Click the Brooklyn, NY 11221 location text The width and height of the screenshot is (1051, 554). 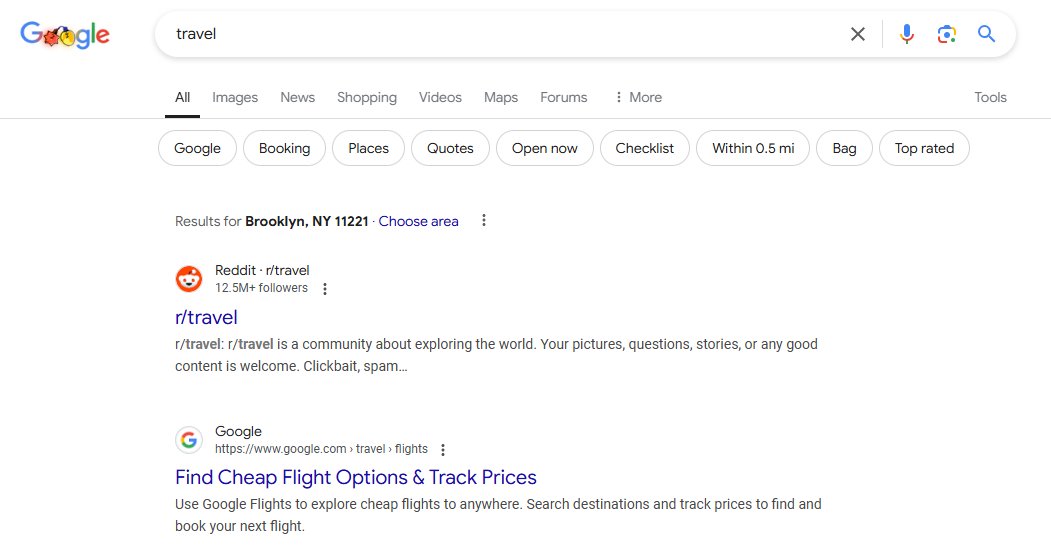click(307, 221)
